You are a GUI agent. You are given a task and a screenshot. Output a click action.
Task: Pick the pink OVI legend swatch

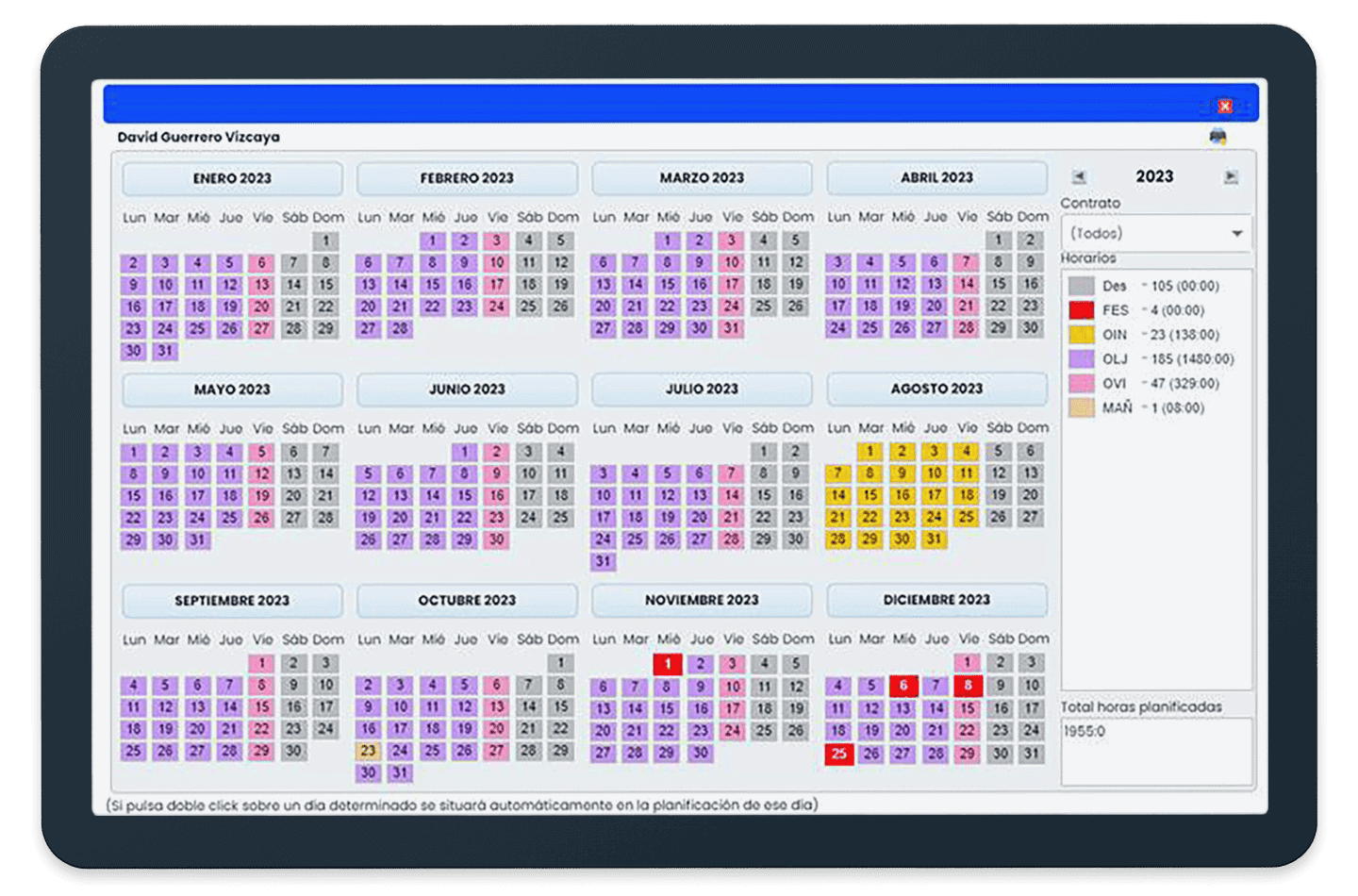pos(1081,384)
